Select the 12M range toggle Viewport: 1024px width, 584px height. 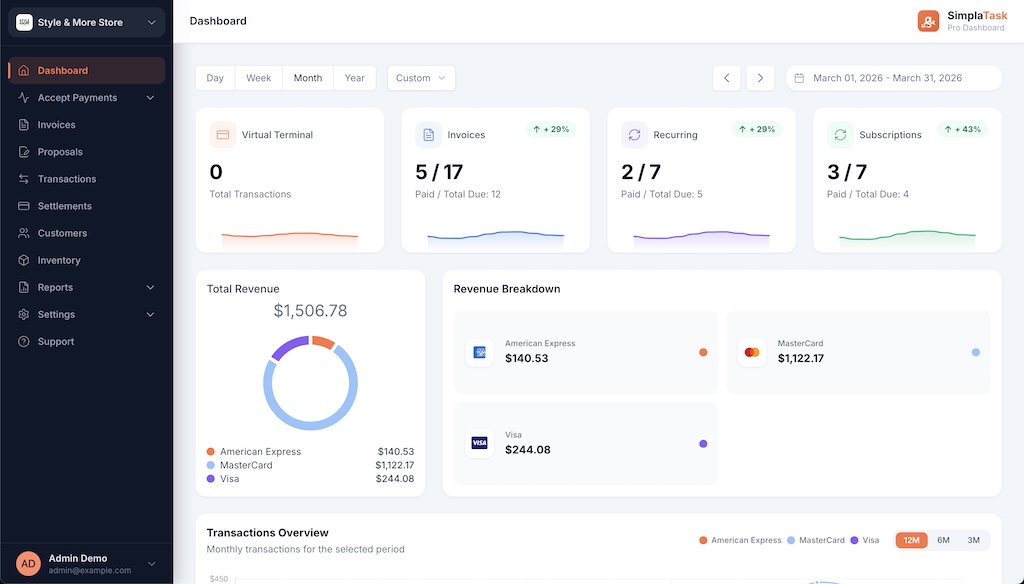click(x=912, y=540)
